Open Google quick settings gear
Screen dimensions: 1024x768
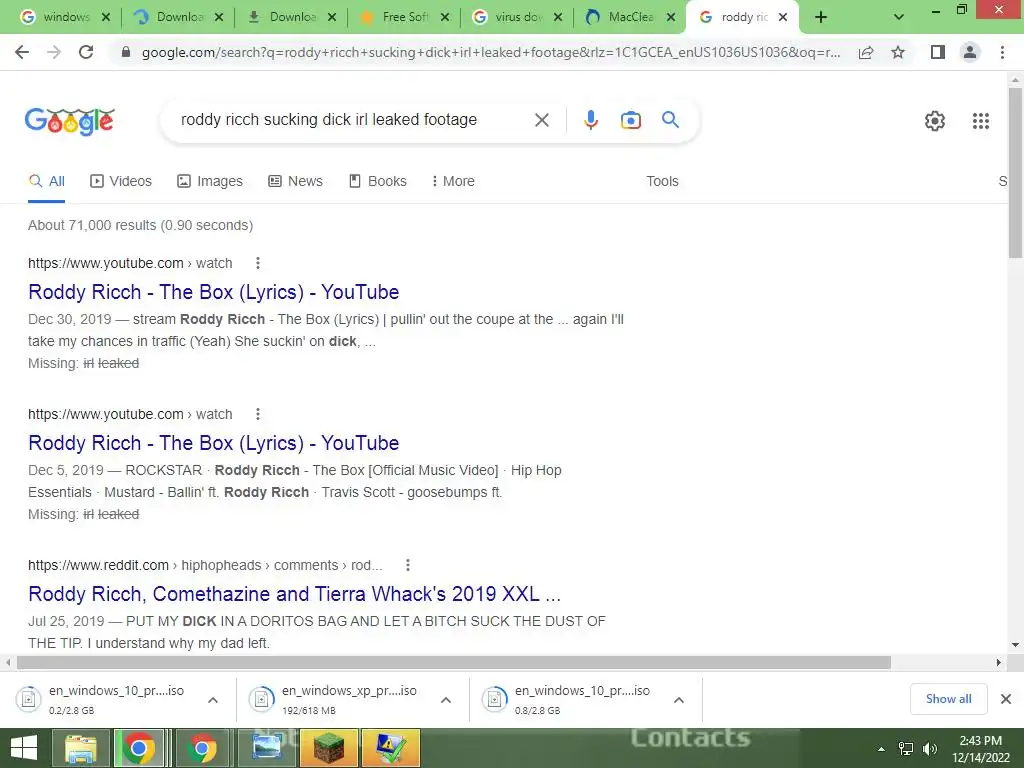935,121
